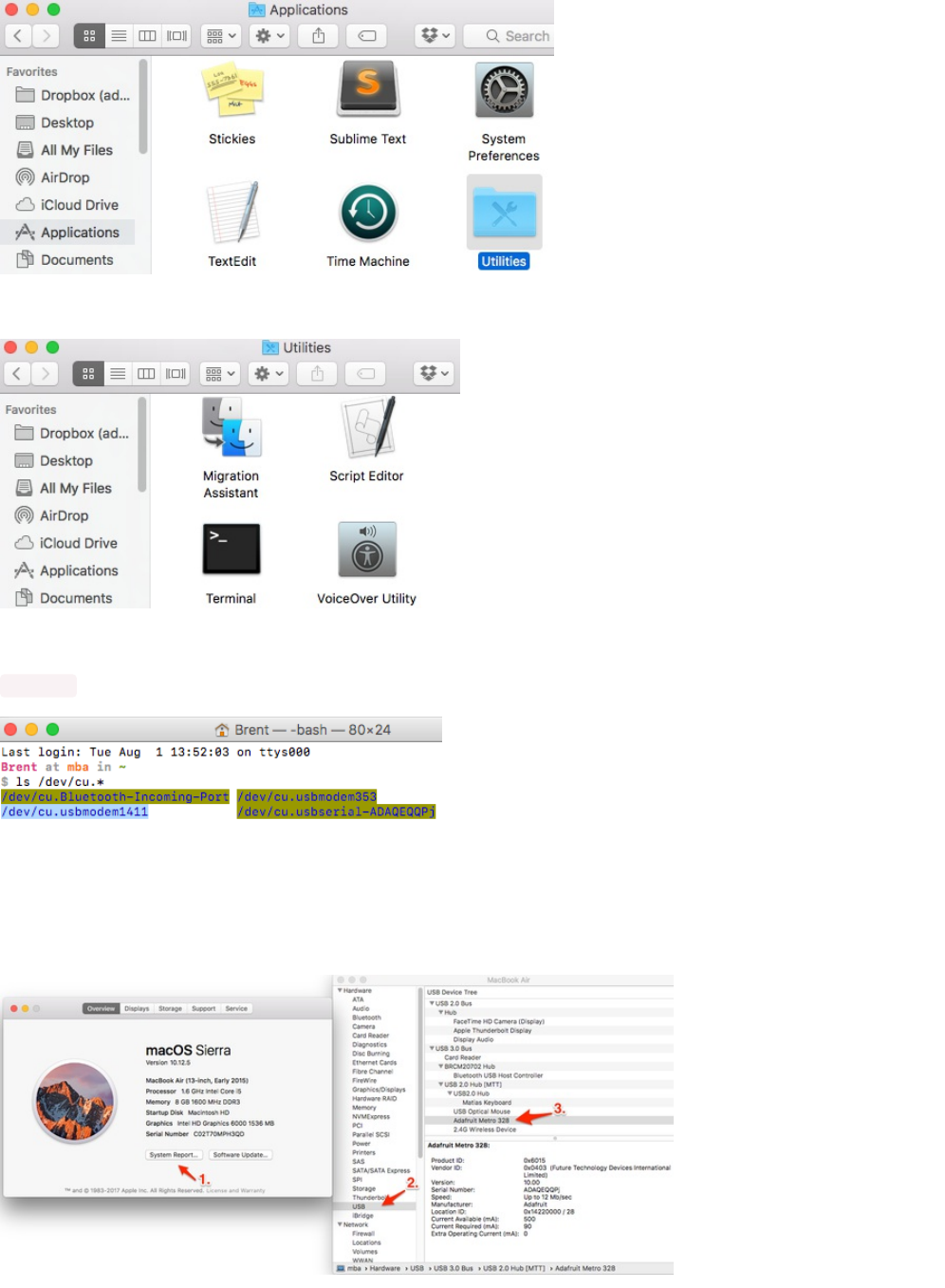This screenshot has height=1288, width=945.
Task: Switch to Displays tab in About This Mac
Action: click(137, 1009)
